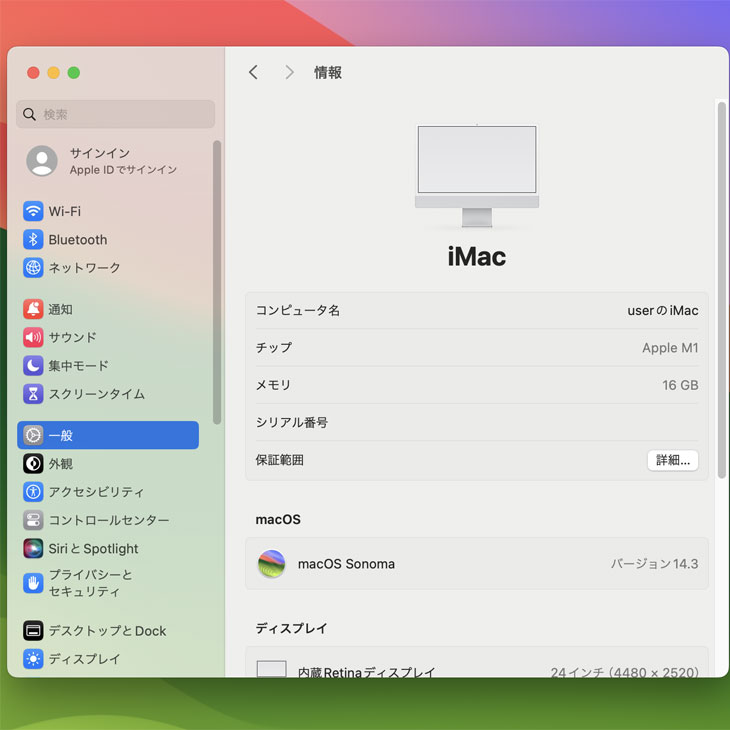The width and height of the screenshot is (730, 730).
Task: Focus the 検索 search field
Action: (115, 114)
